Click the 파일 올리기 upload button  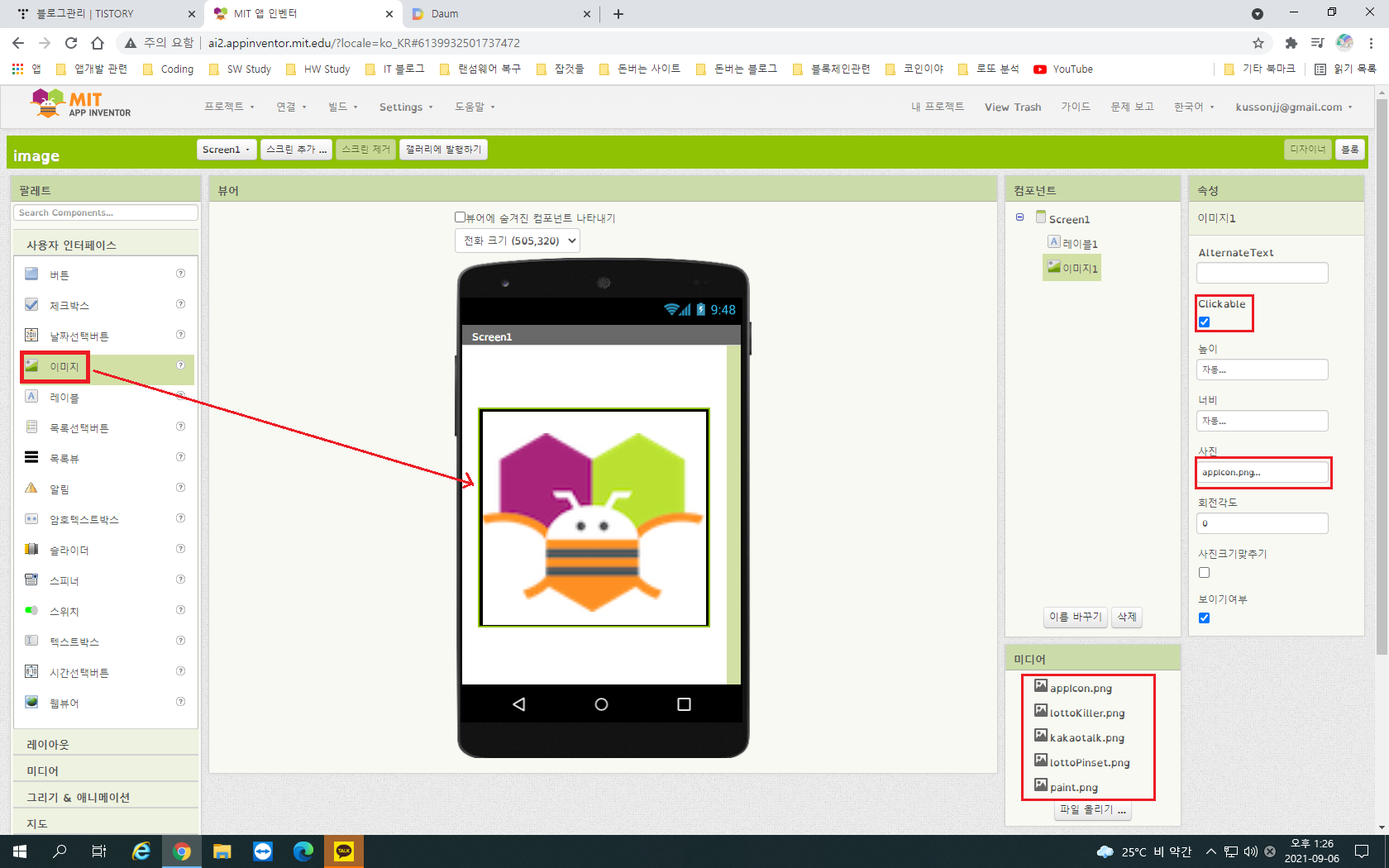tap(1093, 810)
